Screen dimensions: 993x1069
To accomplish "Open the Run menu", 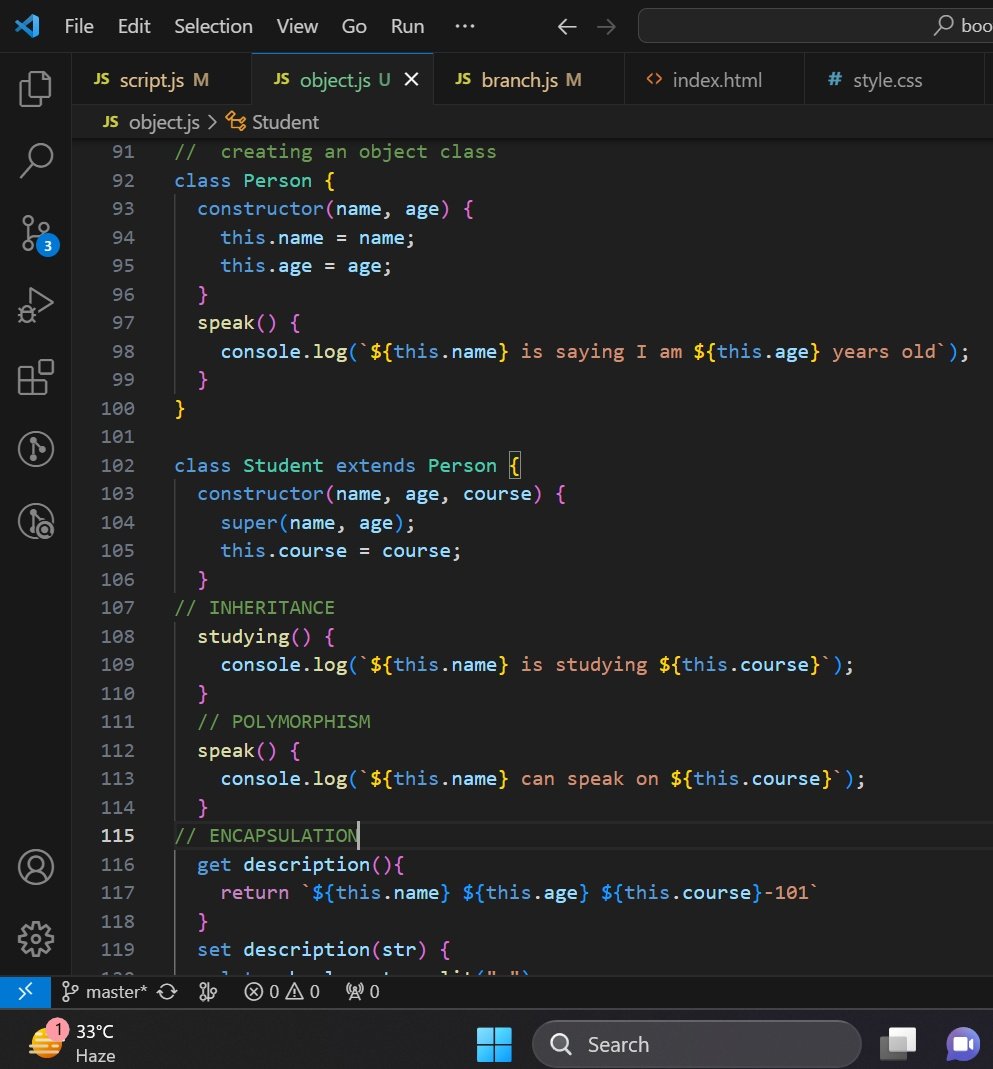I will [x=407, y=26].
